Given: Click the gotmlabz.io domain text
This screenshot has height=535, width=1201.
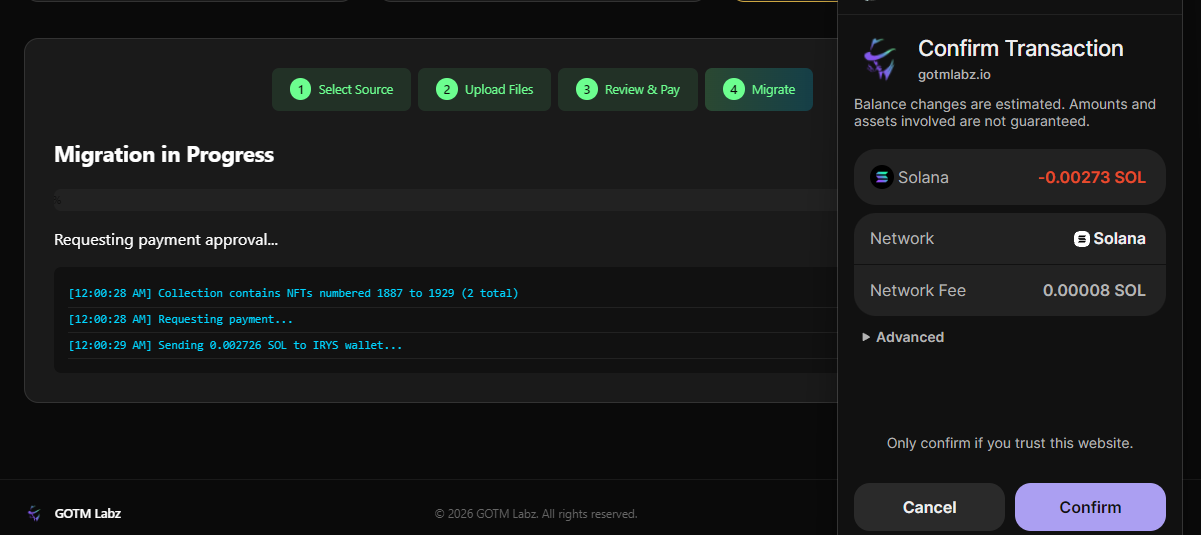Looking at the screenshot, I should [954, 74].
